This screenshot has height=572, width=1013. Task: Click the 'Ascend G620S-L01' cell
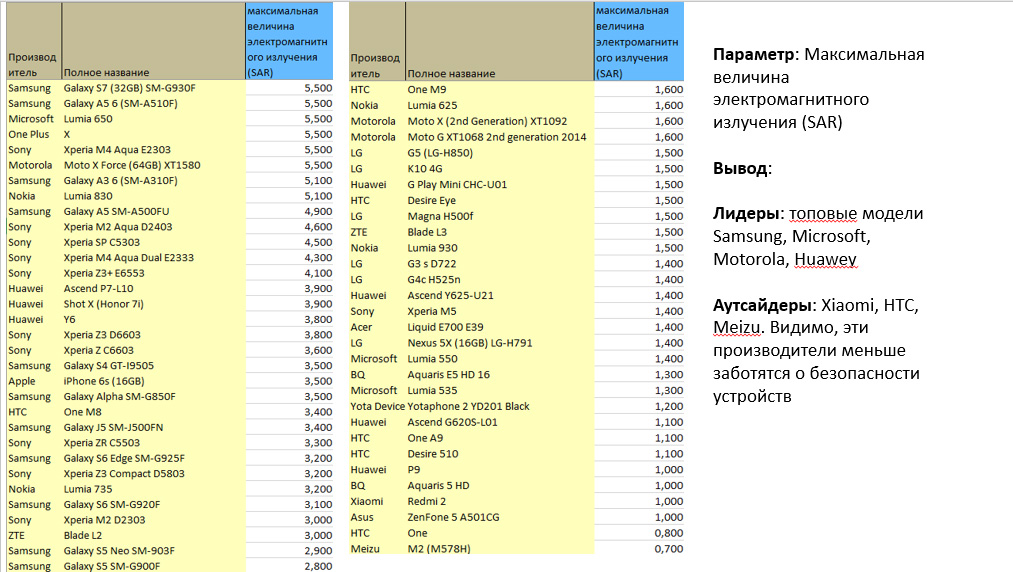coord(500,422)
